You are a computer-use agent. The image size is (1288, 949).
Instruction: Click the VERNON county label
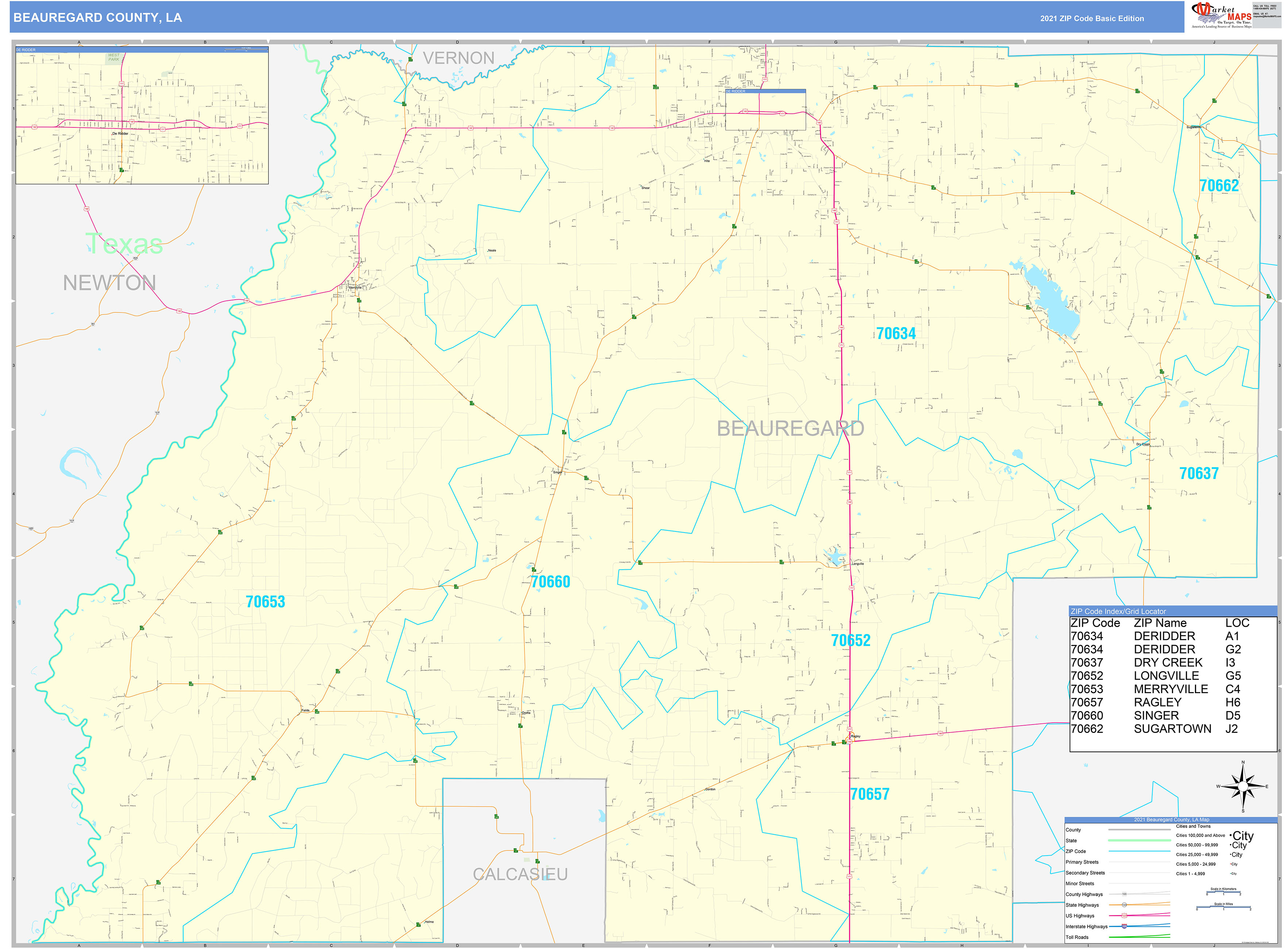click(x=458, y=58)
